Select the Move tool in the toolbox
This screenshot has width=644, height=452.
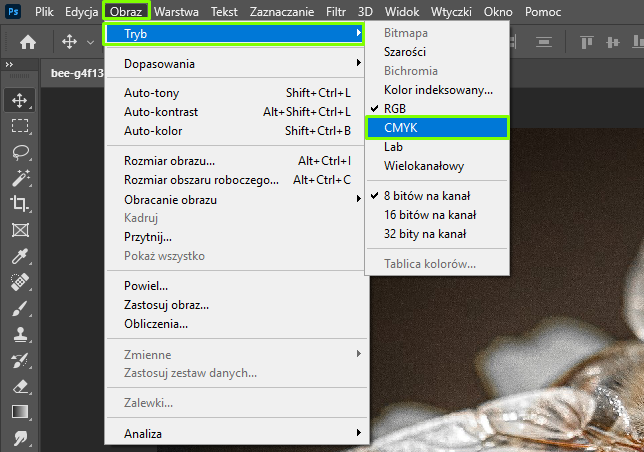point(20,100)
